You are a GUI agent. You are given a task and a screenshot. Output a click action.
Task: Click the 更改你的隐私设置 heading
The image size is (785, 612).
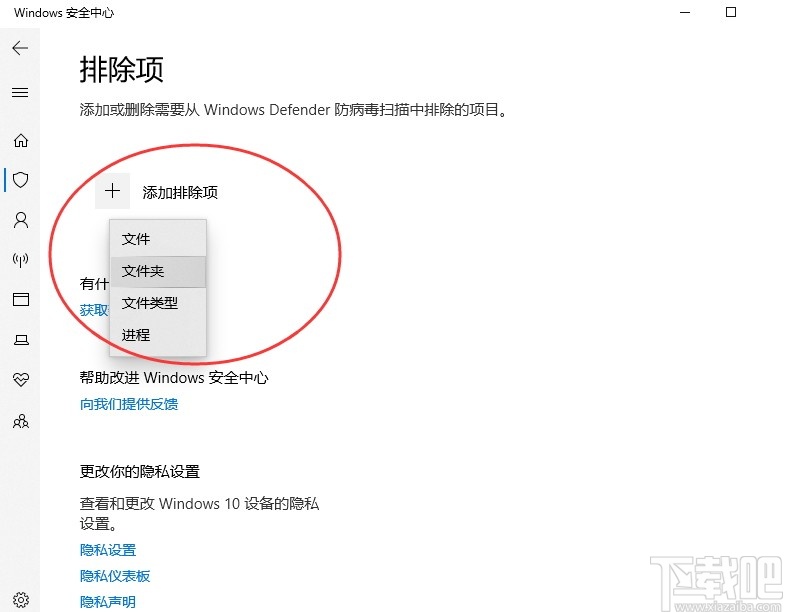pyautogui.click(x=140, y=472)
